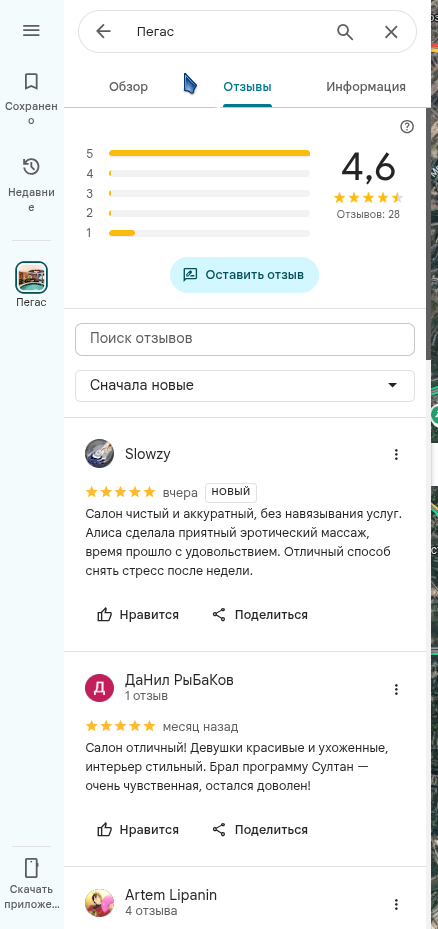Go back using the search bar arrow
Image resolution: width=438 pixels, height=929 pixels.
104,31
